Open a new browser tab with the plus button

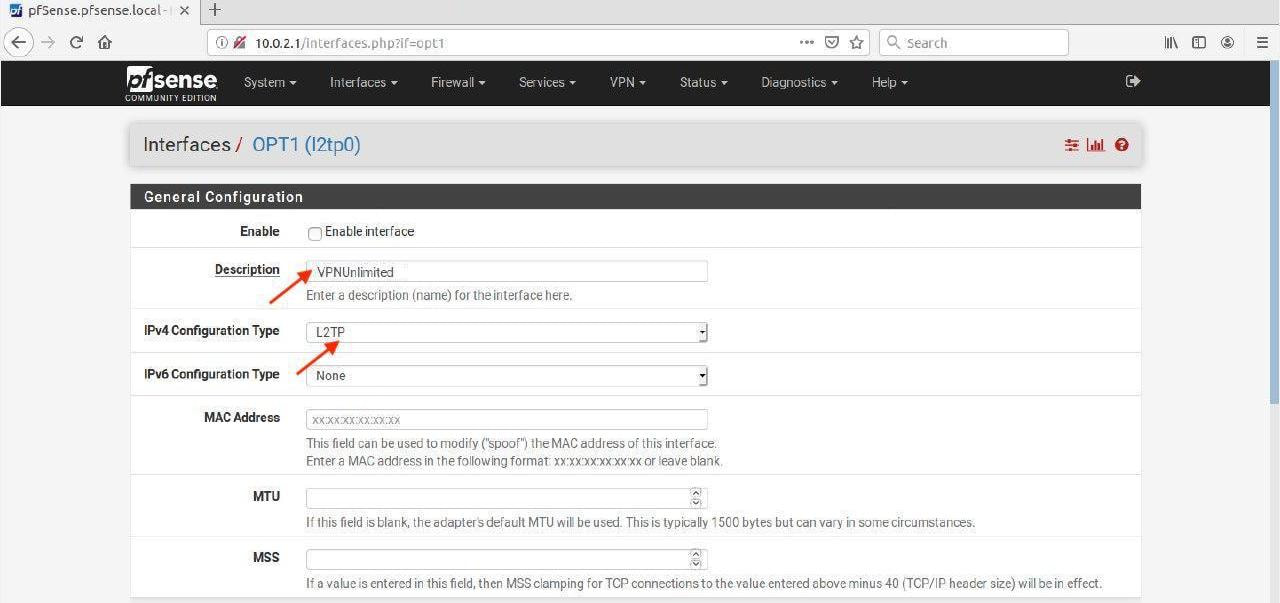tap(214, 11)
